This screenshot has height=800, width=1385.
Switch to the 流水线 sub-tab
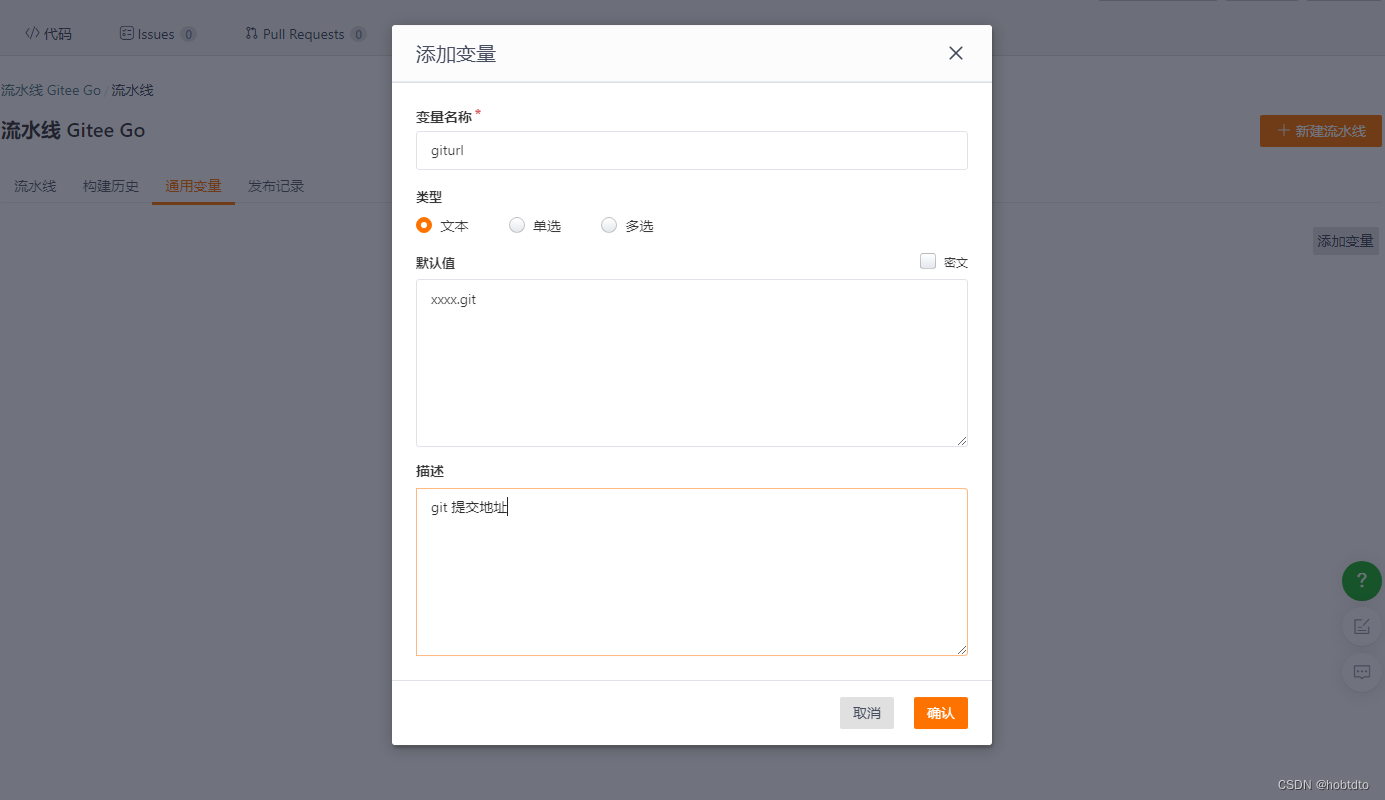tap(35, 186)
